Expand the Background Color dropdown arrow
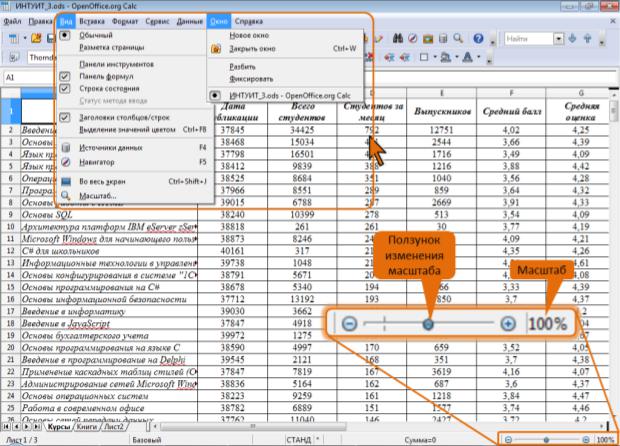620x446 pixels. (x=456, y=57)
